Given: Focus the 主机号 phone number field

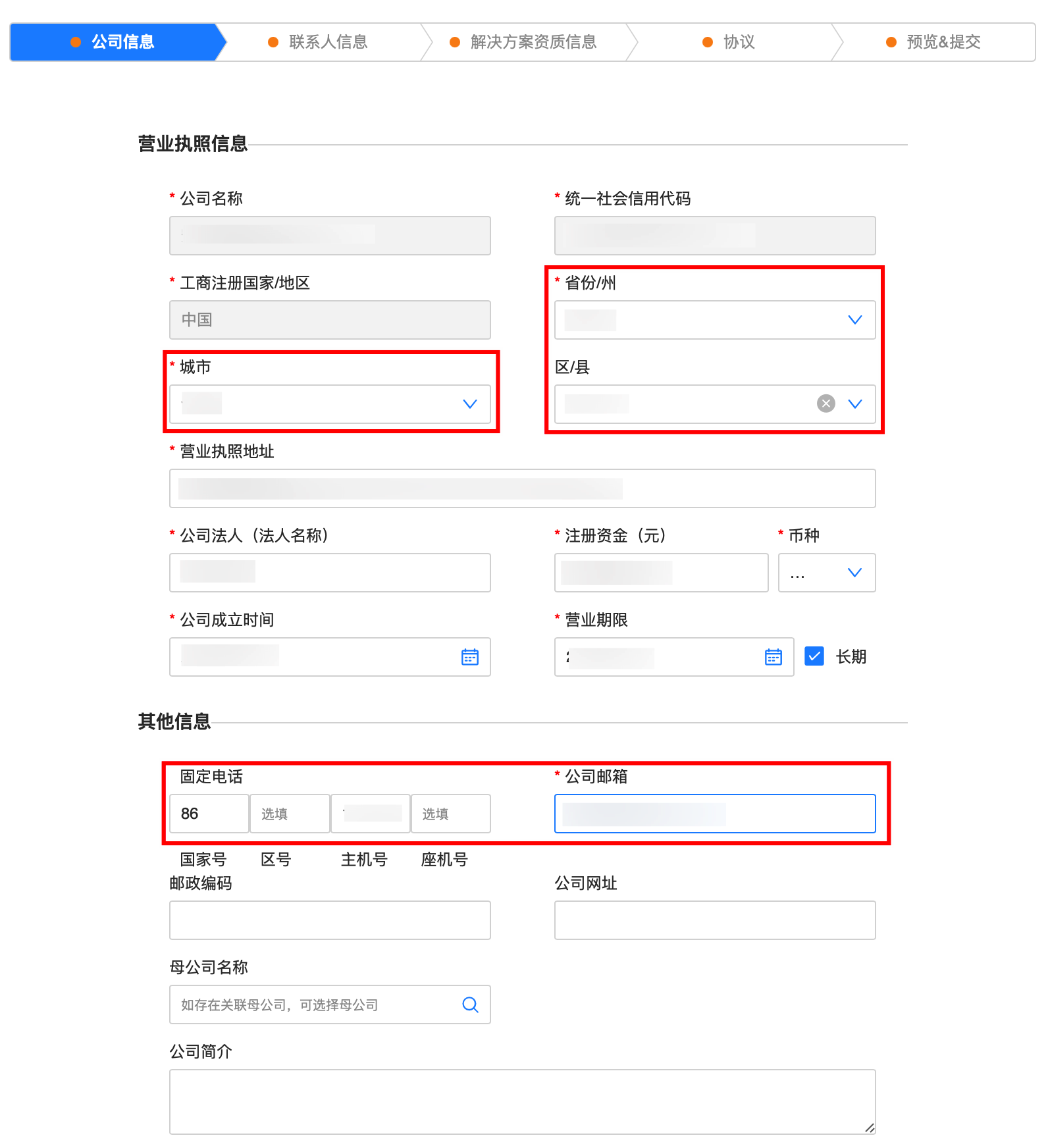Looking at the screenshot, I should point(371,814).
